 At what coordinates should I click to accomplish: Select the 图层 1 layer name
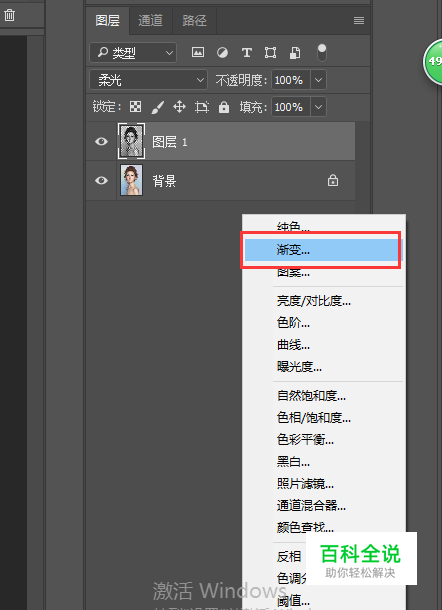point(170,142)
